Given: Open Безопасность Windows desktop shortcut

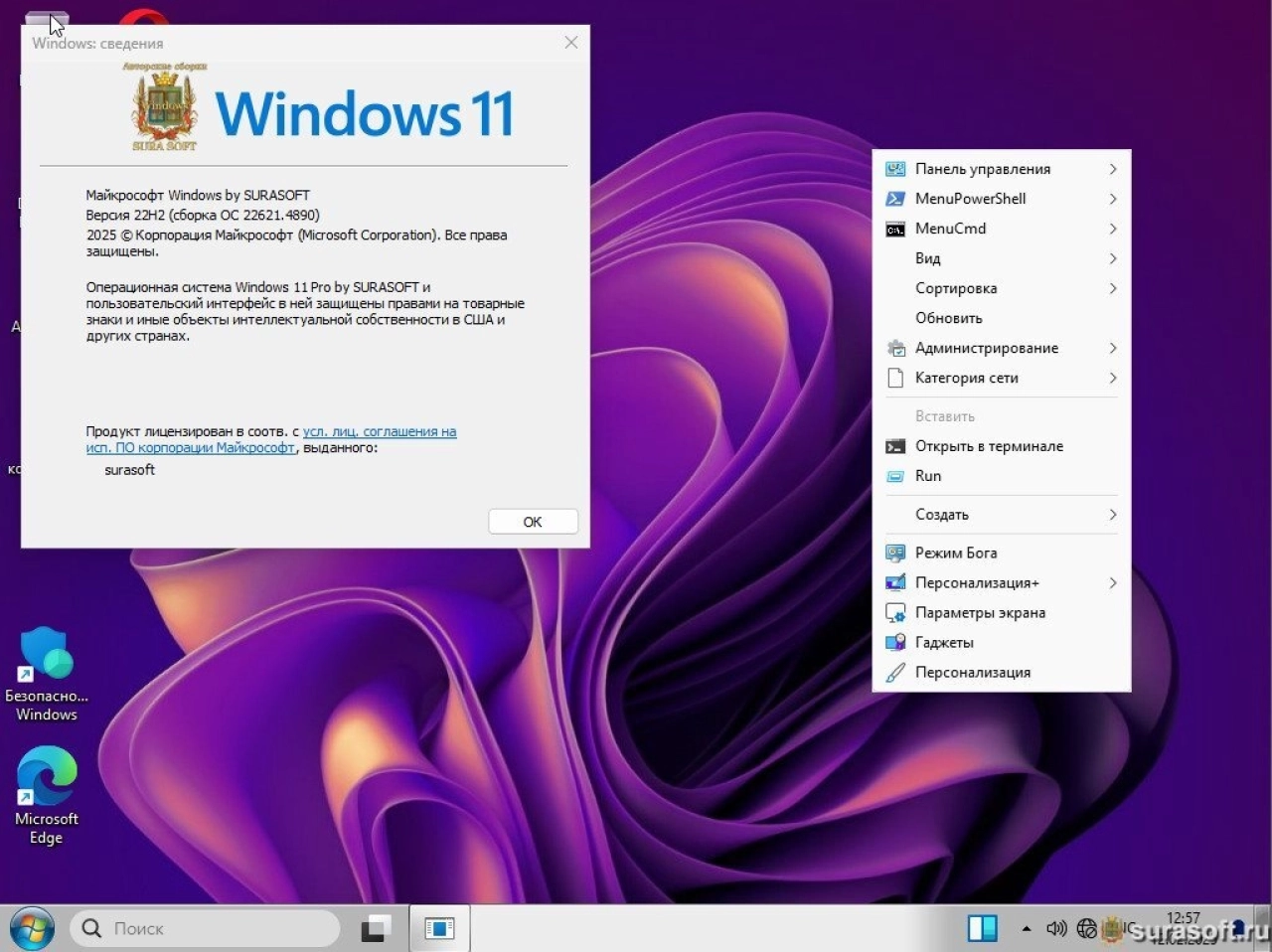Looking at the screenshot, I should coord(46,674).
